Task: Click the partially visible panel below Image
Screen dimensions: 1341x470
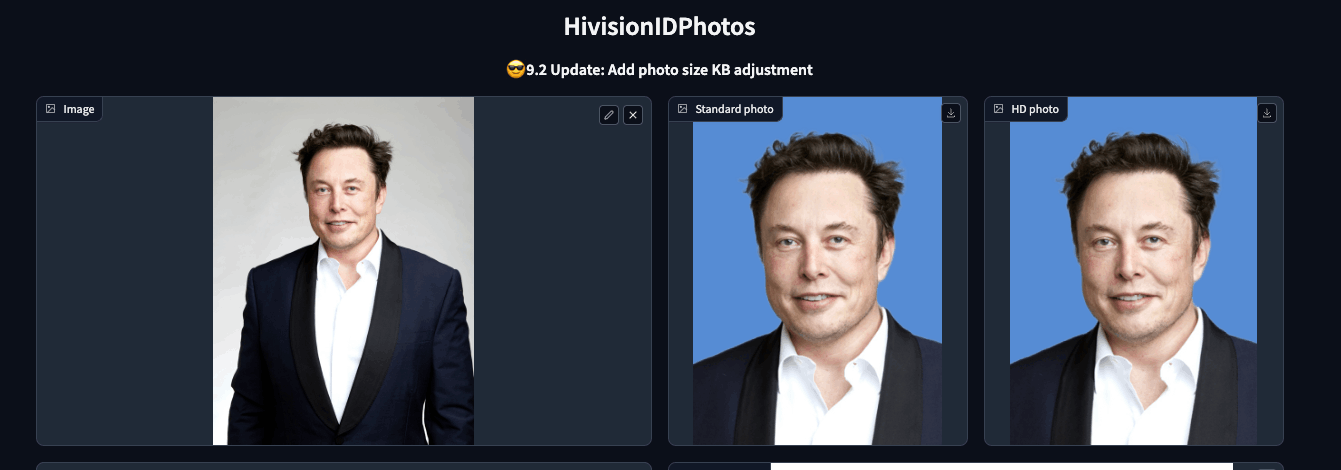Action: [344, 466]
